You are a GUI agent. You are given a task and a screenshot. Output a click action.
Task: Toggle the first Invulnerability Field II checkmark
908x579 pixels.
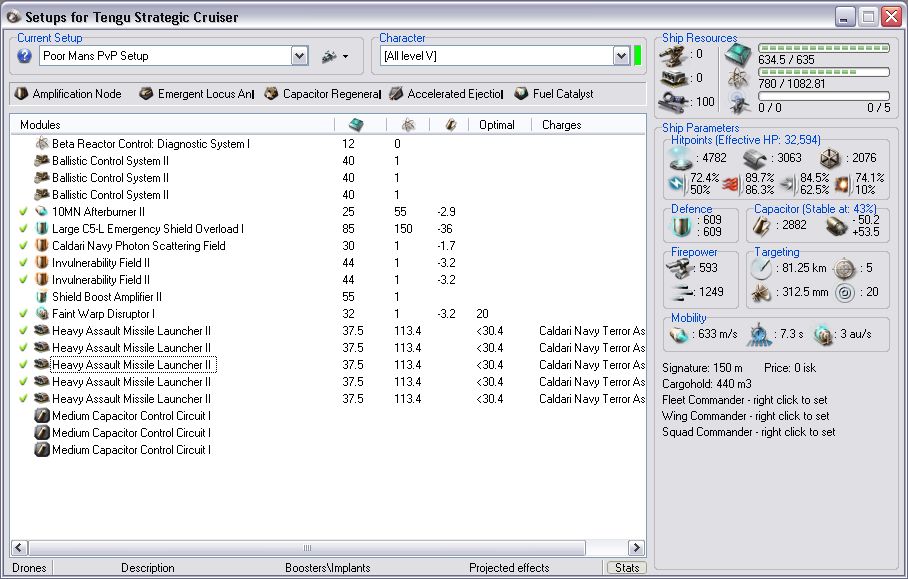click(23, 262)
